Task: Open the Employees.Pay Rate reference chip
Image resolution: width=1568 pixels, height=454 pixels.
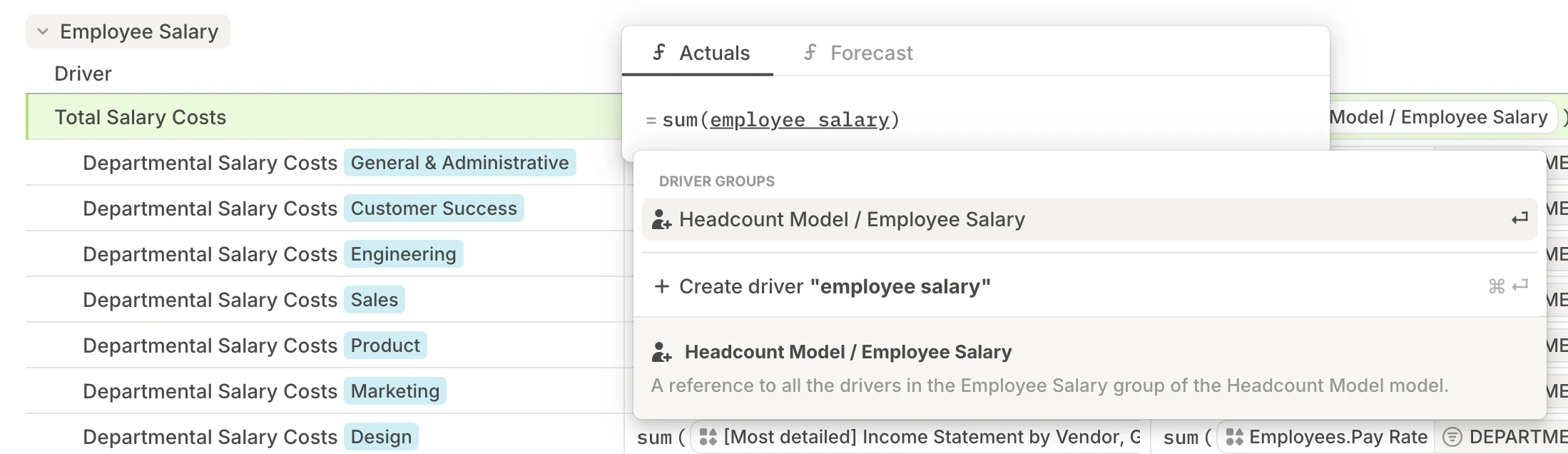Action: 1325,437
